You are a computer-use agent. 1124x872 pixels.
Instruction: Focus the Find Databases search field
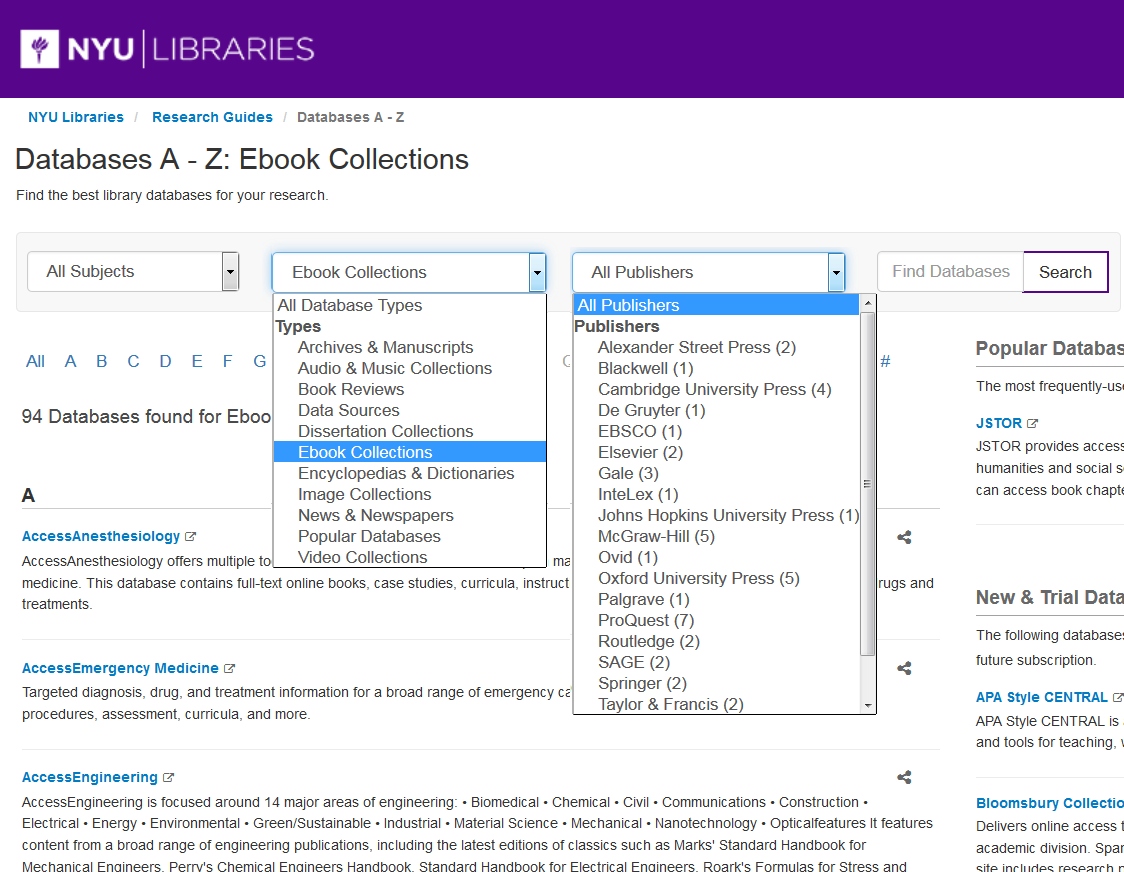951,272
